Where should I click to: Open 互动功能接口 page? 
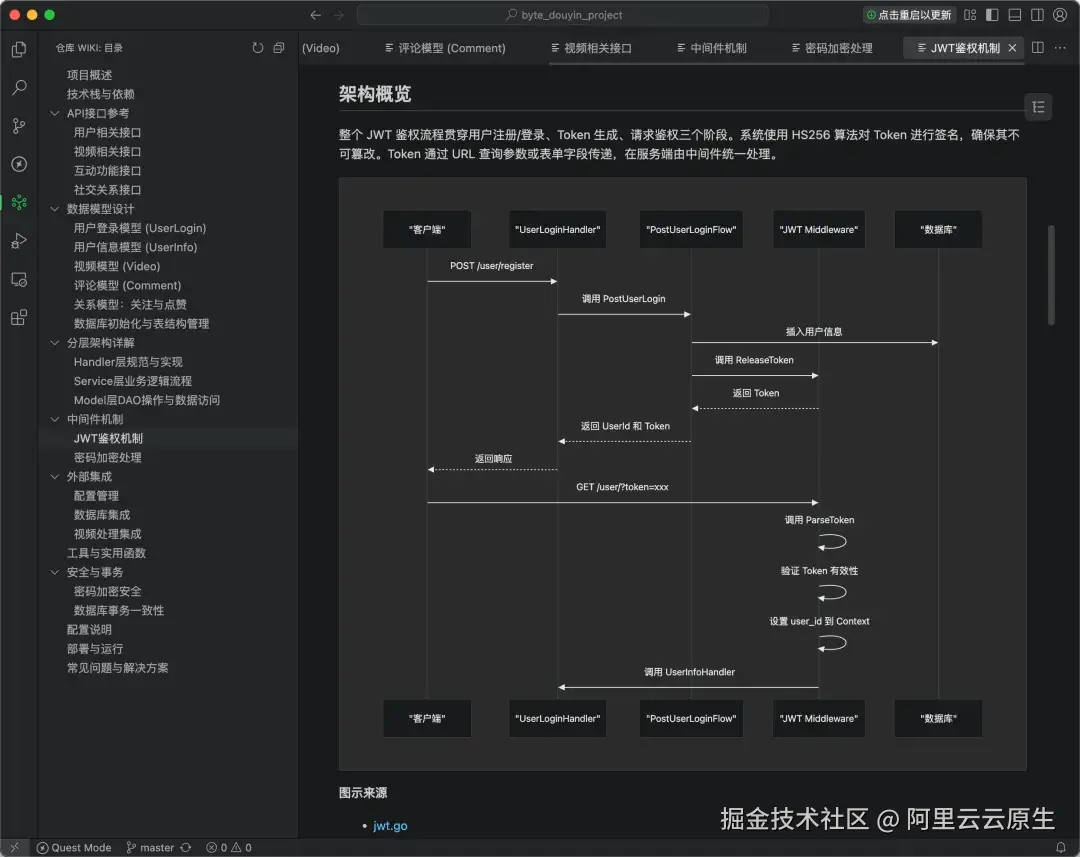(107, 170)
